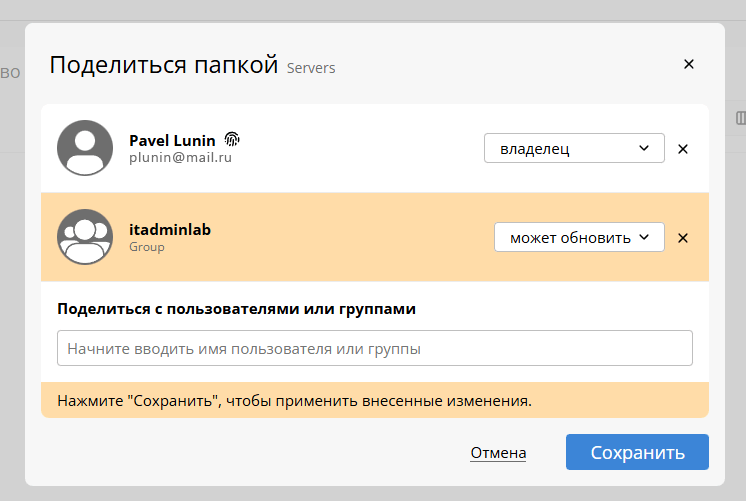This screenshot has height=501, width=746.
Task: Click the Поделиться с пользователями или группами heading
Action: [236, 309]
